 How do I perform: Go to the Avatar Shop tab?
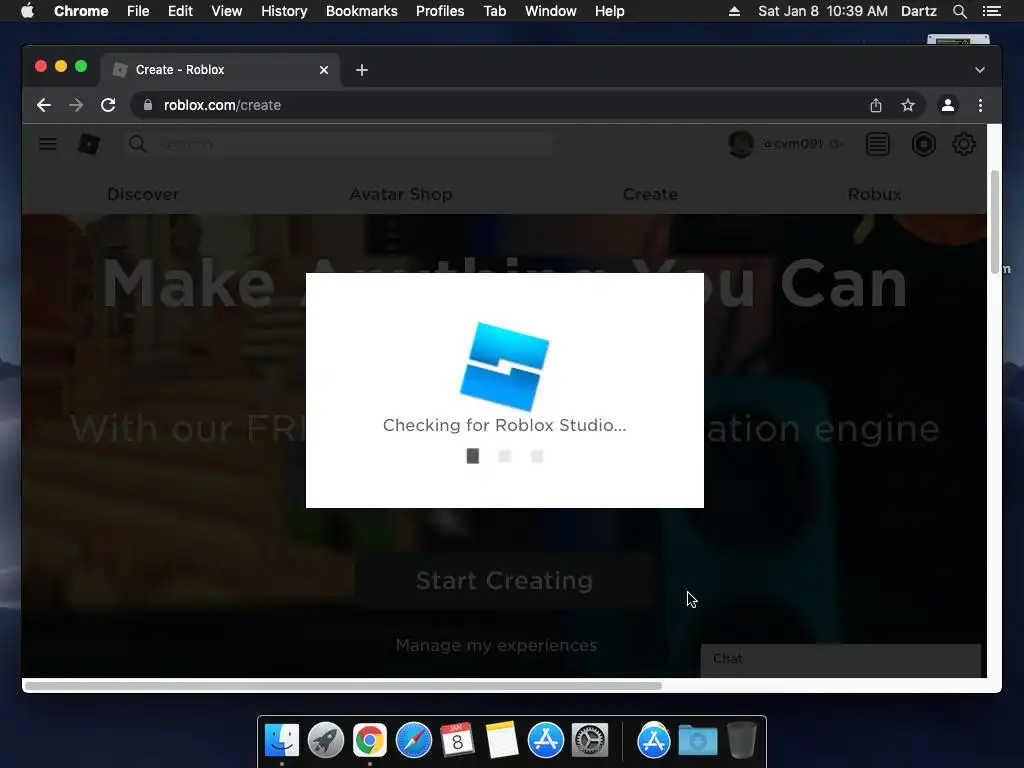(401, 194)
